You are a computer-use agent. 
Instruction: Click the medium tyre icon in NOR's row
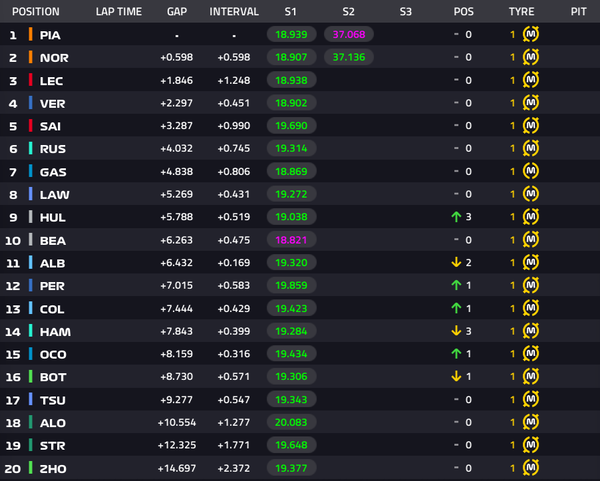tap(531, 57)
